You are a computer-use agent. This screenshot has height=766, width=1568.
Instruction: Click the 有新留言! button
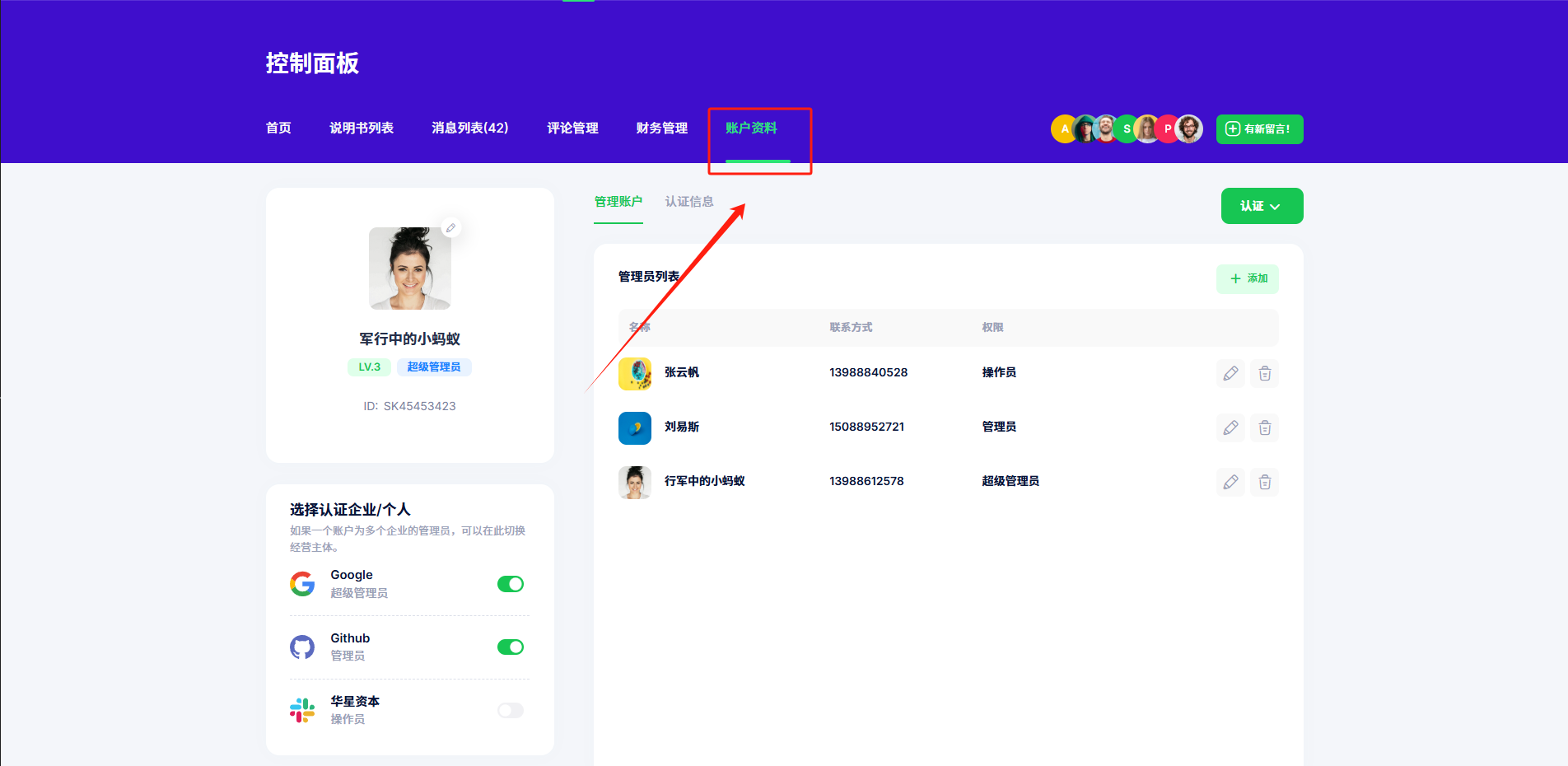1259,129
